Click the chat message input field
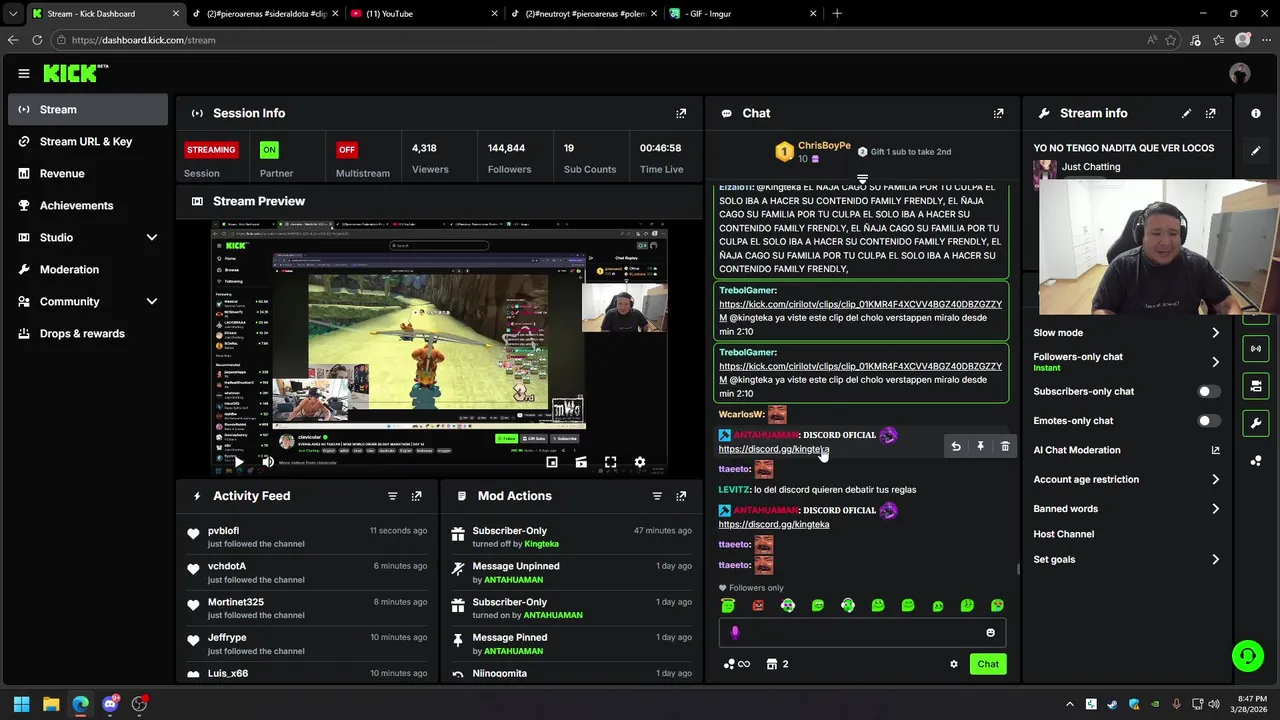 click(x=862, y=632)
